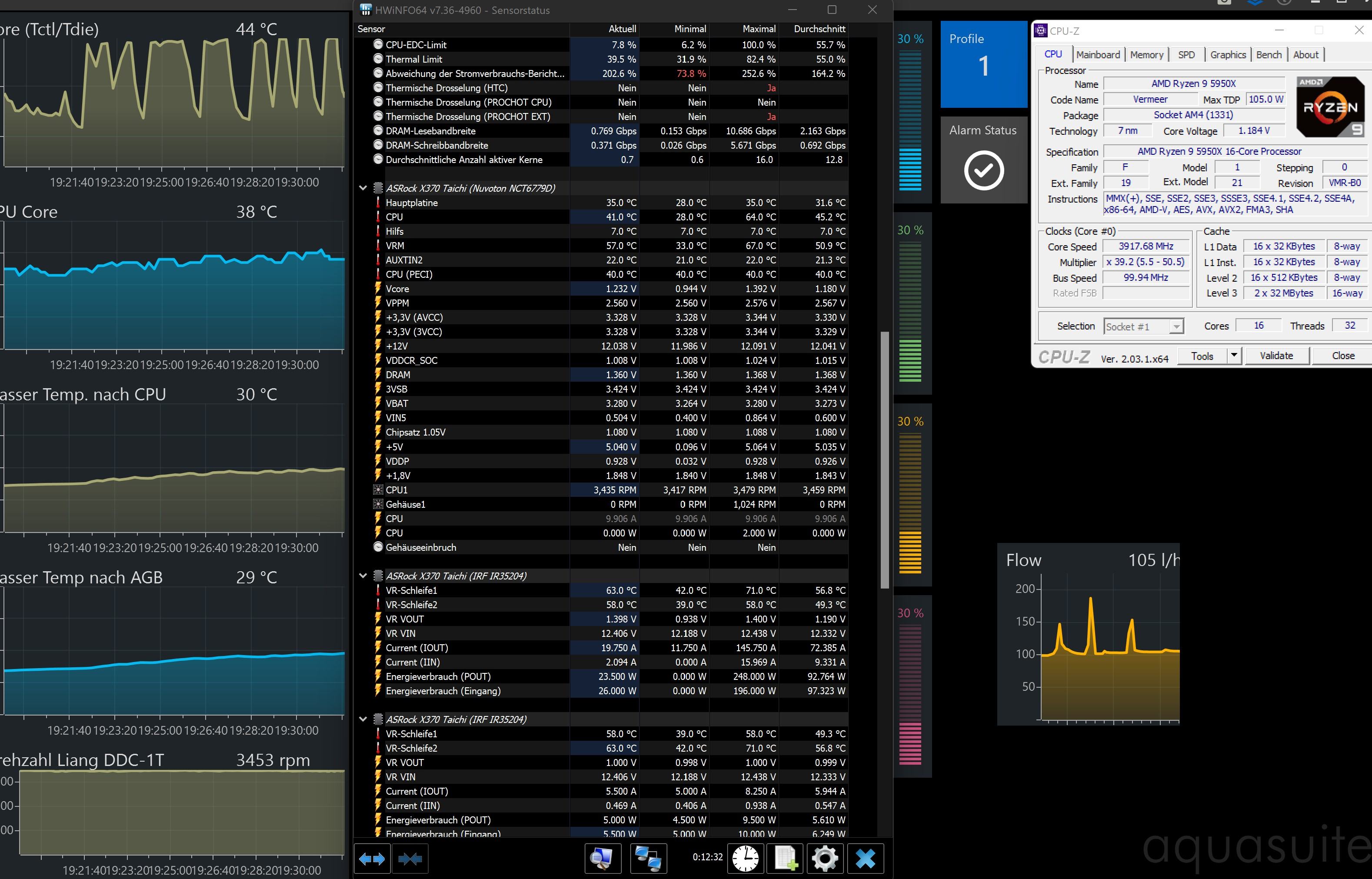Screen dimensions: 1372x879
Task: Open the About tab in CPU-Z
Action: [x=1306, y=55]
